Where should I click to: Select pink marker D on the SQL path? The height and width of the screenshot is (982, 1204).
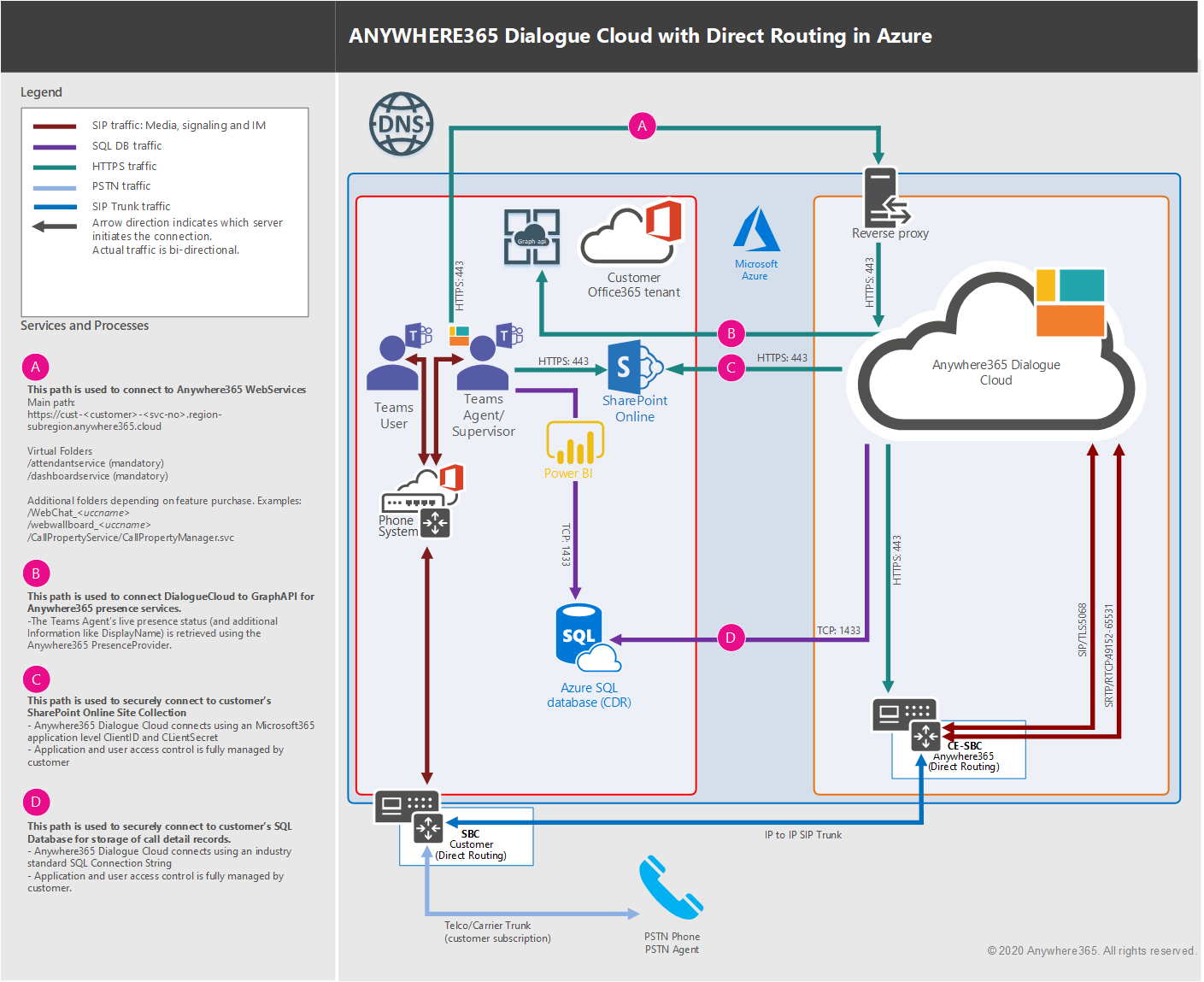point(730,638)
